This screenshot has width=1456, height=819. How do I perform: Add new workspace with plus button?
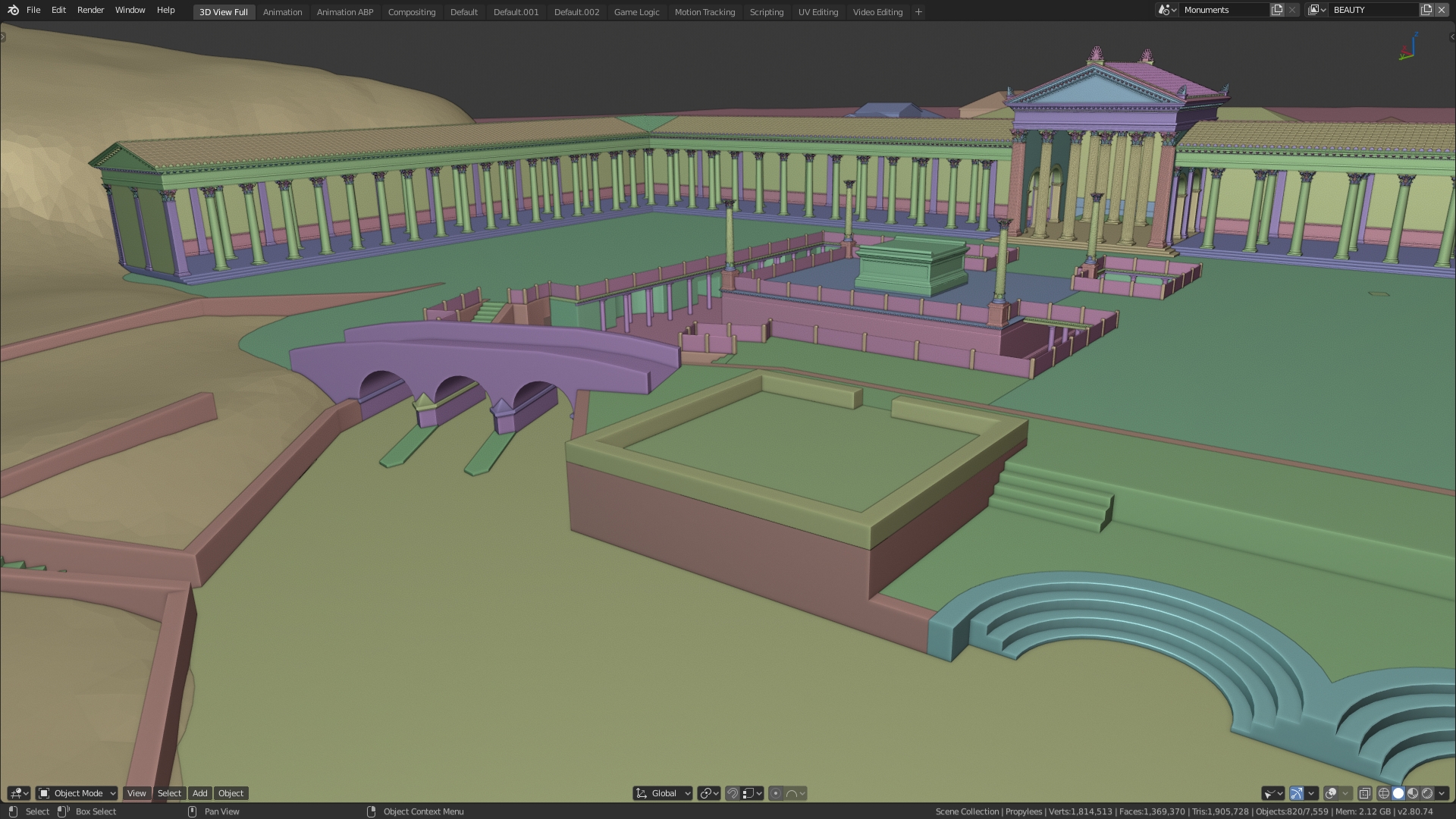[918, 12]
